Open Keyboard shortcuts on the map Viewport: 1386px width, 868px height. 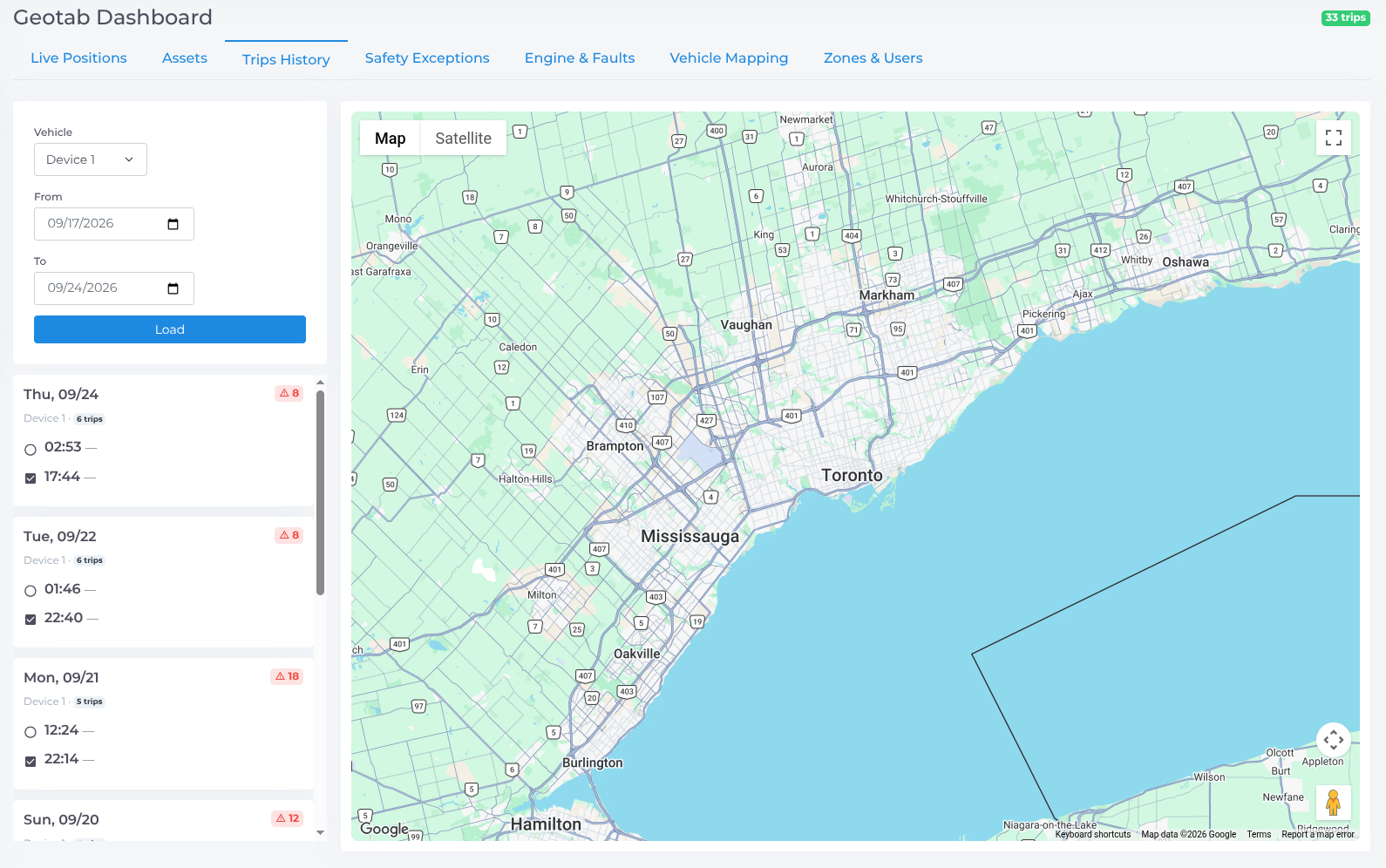coord(1093,834)
